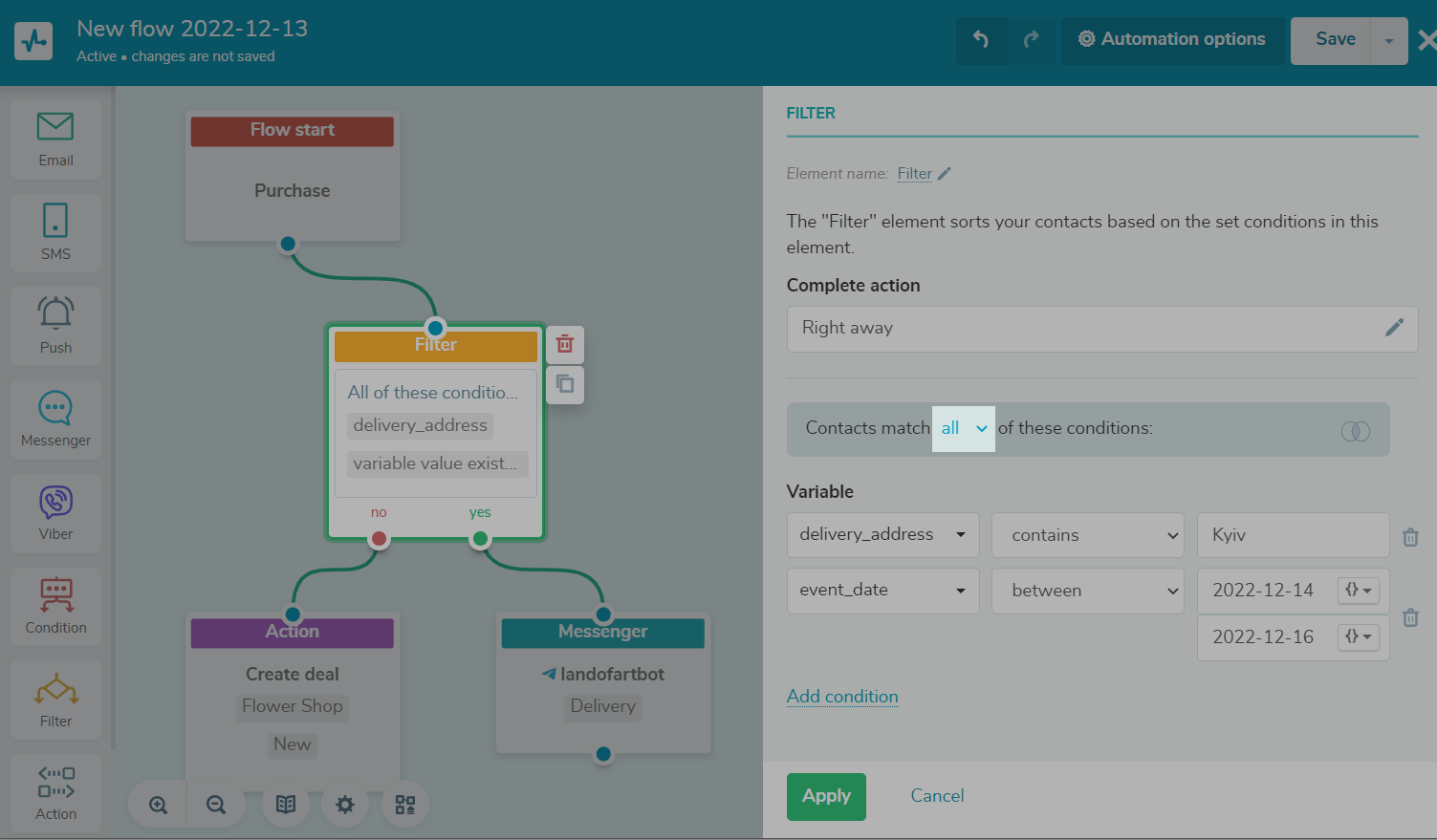Remove the delivery_address condition row
Viewport: 1437px width, 840px height.
(x=1410, y=537)
